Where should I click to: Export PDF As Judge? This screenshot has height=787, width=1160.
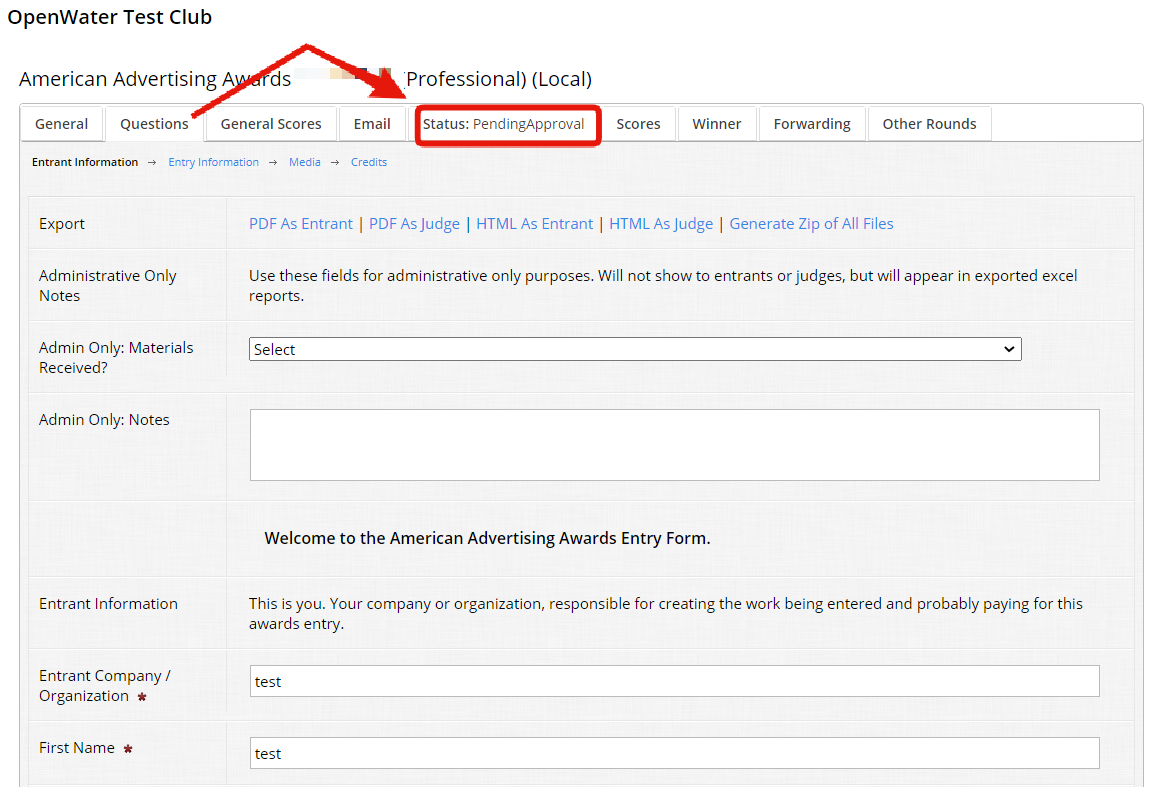click(414, 223)
